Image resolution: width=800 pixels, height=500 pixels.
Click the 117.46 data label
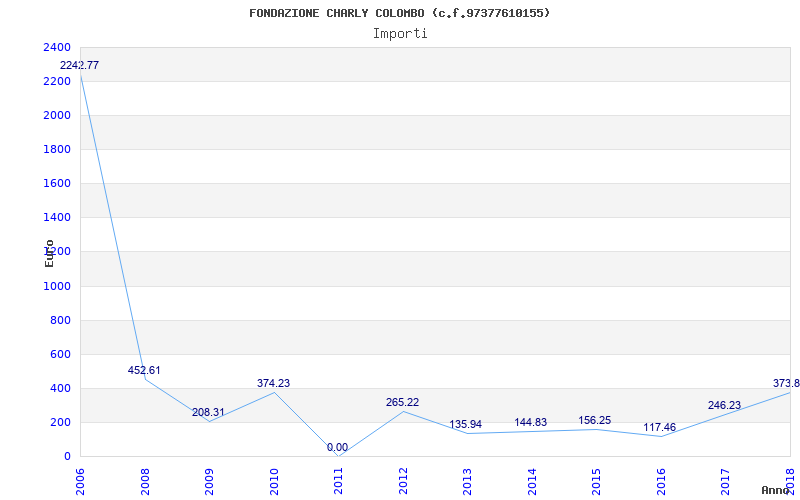[660, 428]
